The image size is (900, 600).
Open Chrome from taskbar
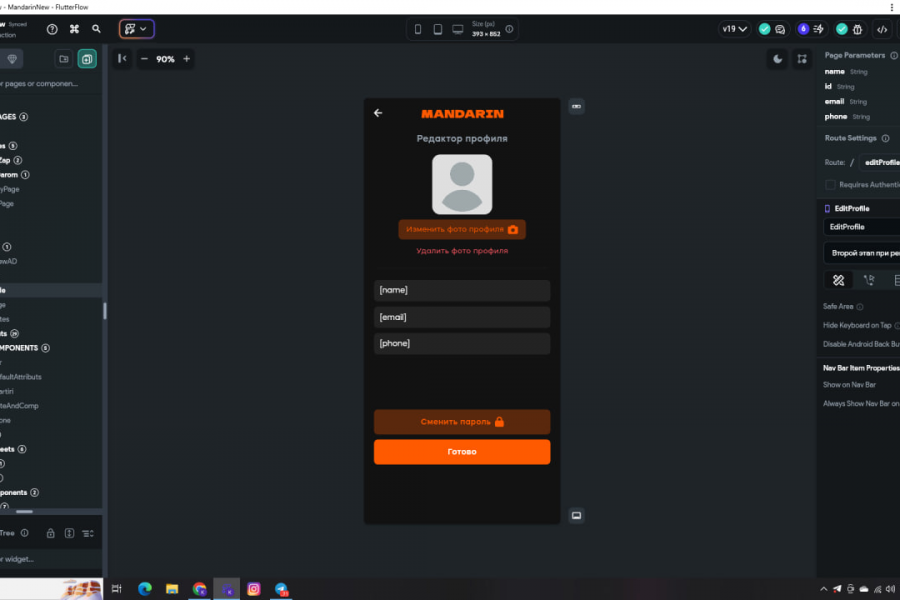point(199,589)
